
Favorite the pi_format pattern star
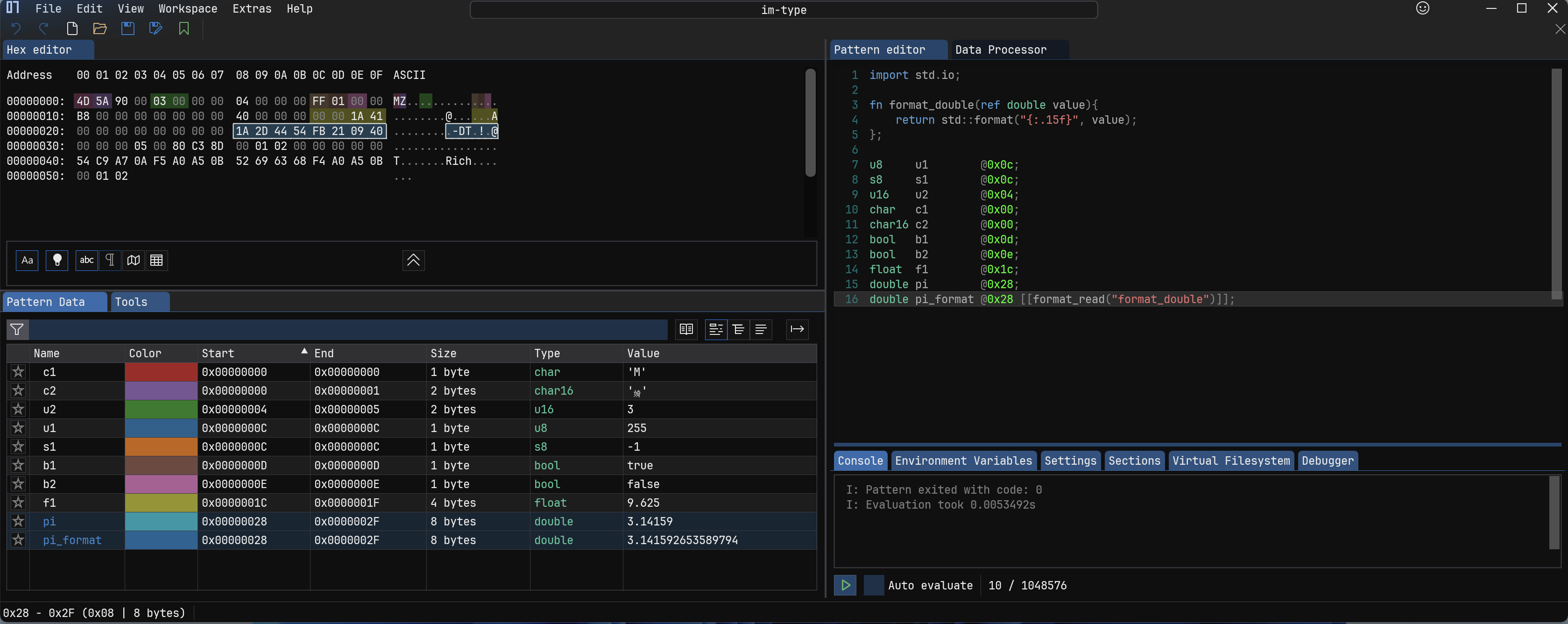point(18,540)
